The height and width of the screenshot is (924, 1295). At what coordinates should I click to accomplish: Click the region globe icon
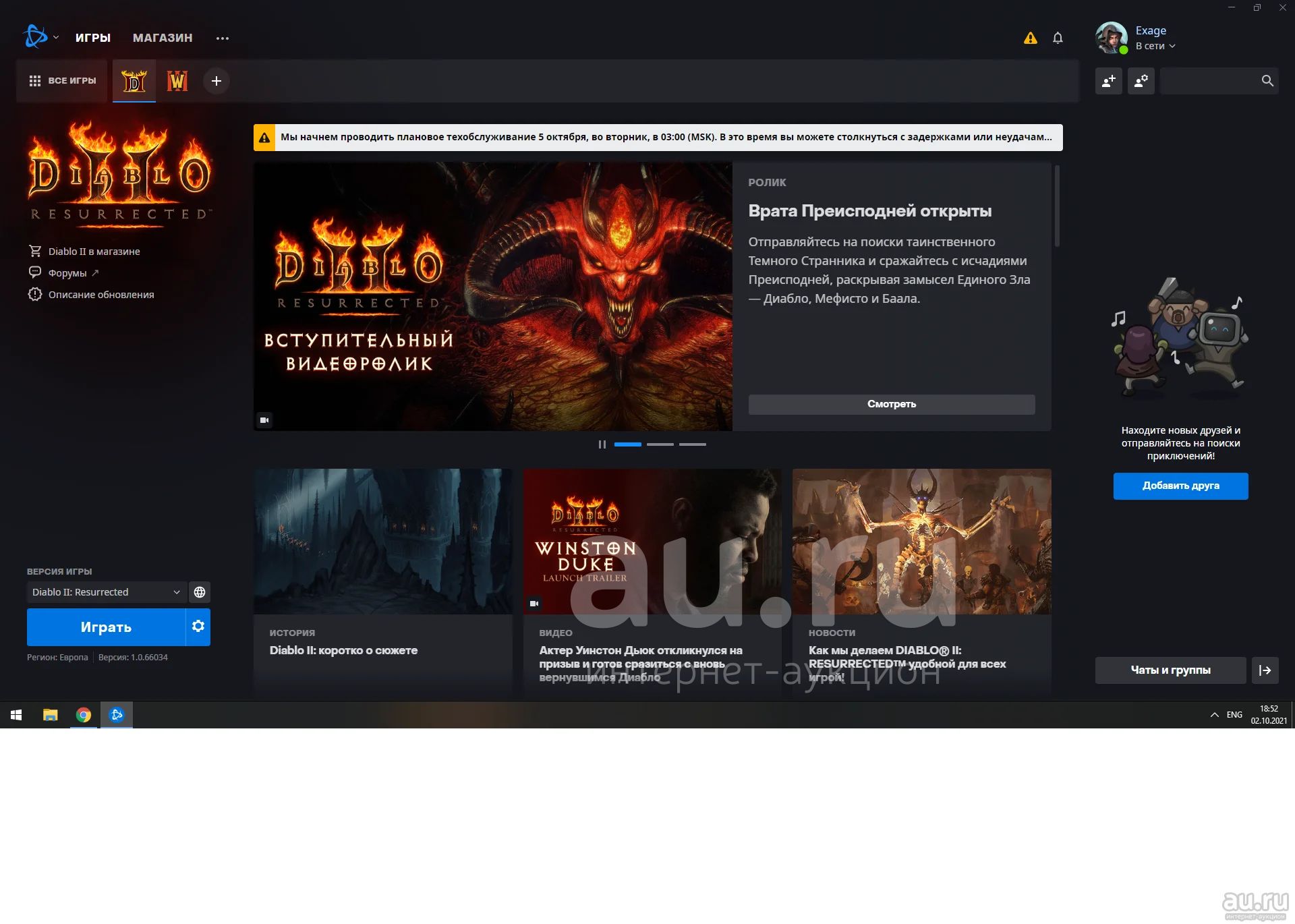[x=200, y=592]
